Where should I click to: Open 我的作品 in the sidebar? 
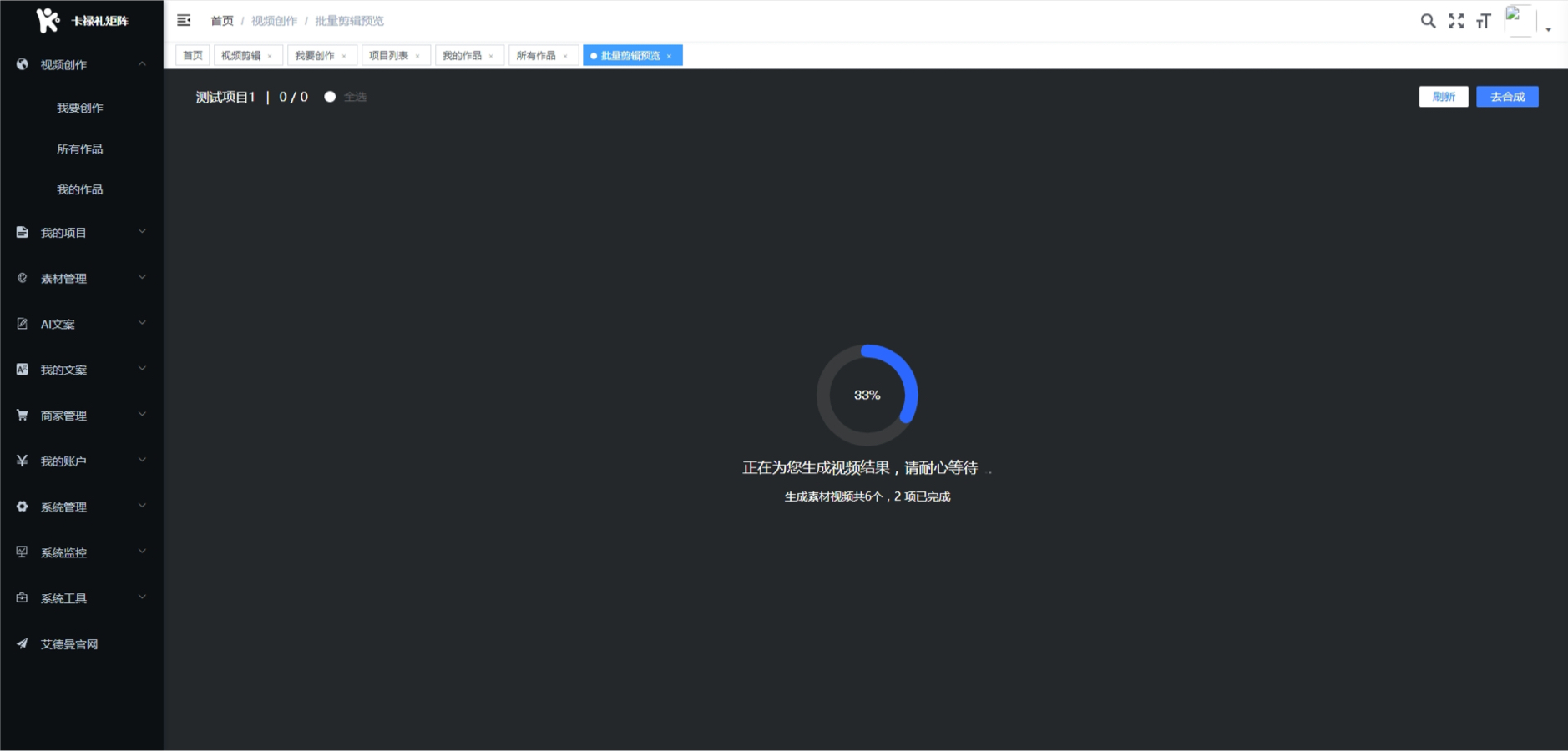pyautogui.click(x=82, y=189)
